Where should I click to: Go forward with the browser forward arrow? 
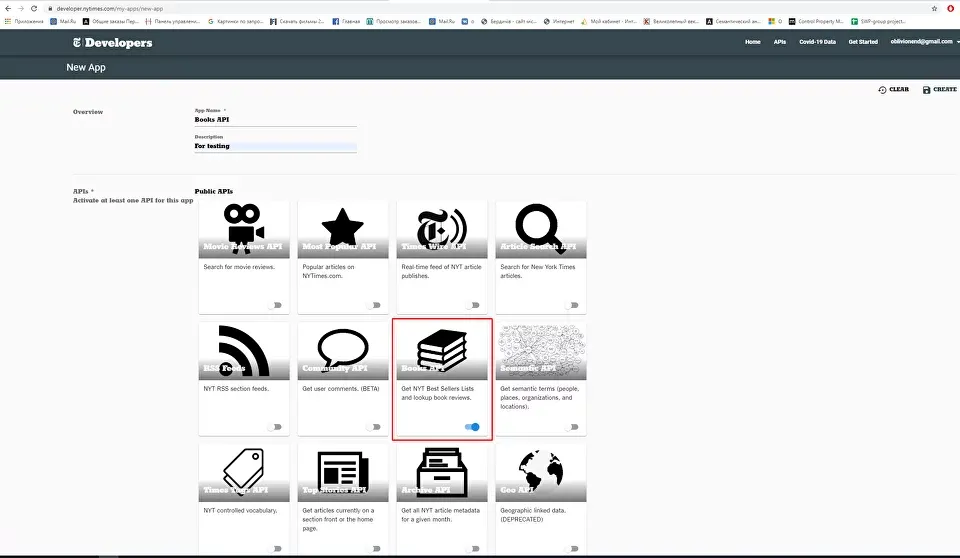[x=21, y=9]
